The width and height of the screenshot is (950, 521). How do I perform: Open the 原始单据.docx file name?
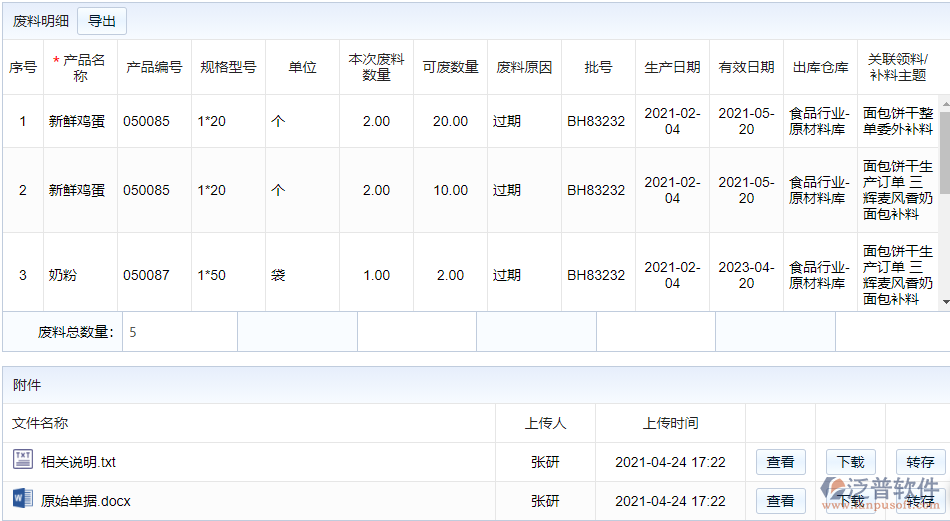tap(85, 500)
